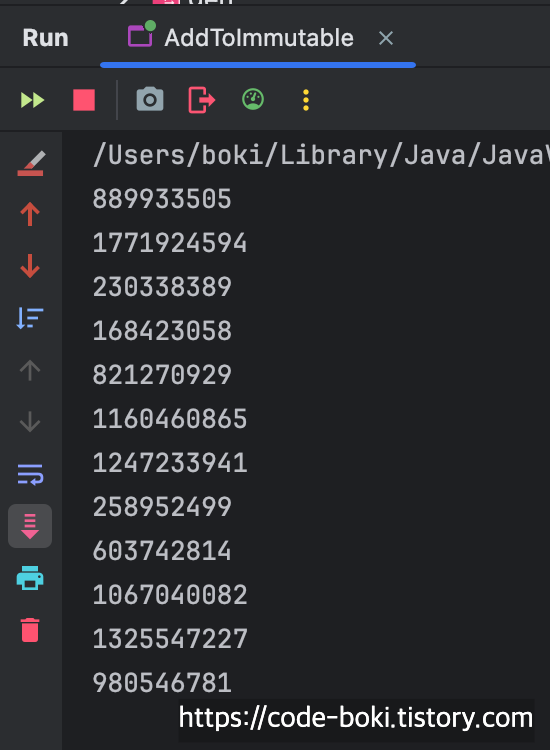The image size is (550, 750).
Task: Click the gray up arrow icon
Action: click(30, 370)
